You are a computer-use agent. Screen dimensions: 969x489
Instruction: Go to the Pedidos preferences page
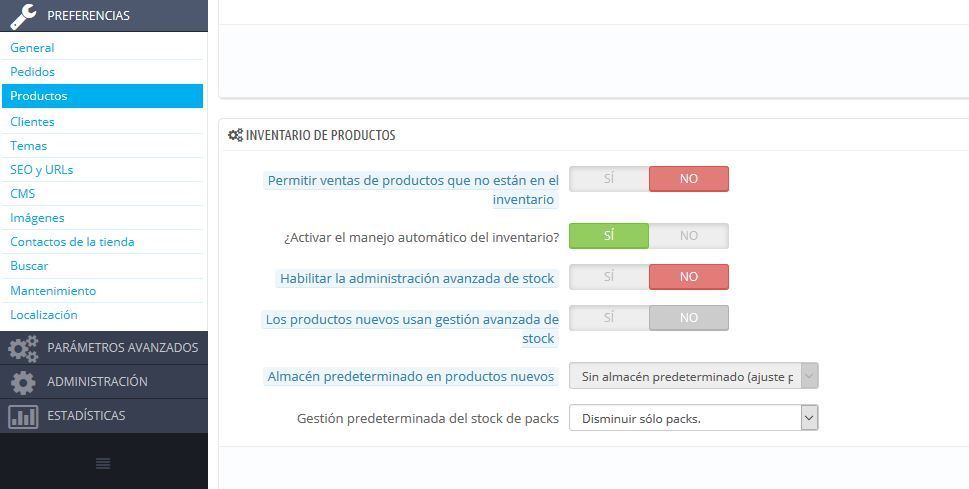pos(33,72)
